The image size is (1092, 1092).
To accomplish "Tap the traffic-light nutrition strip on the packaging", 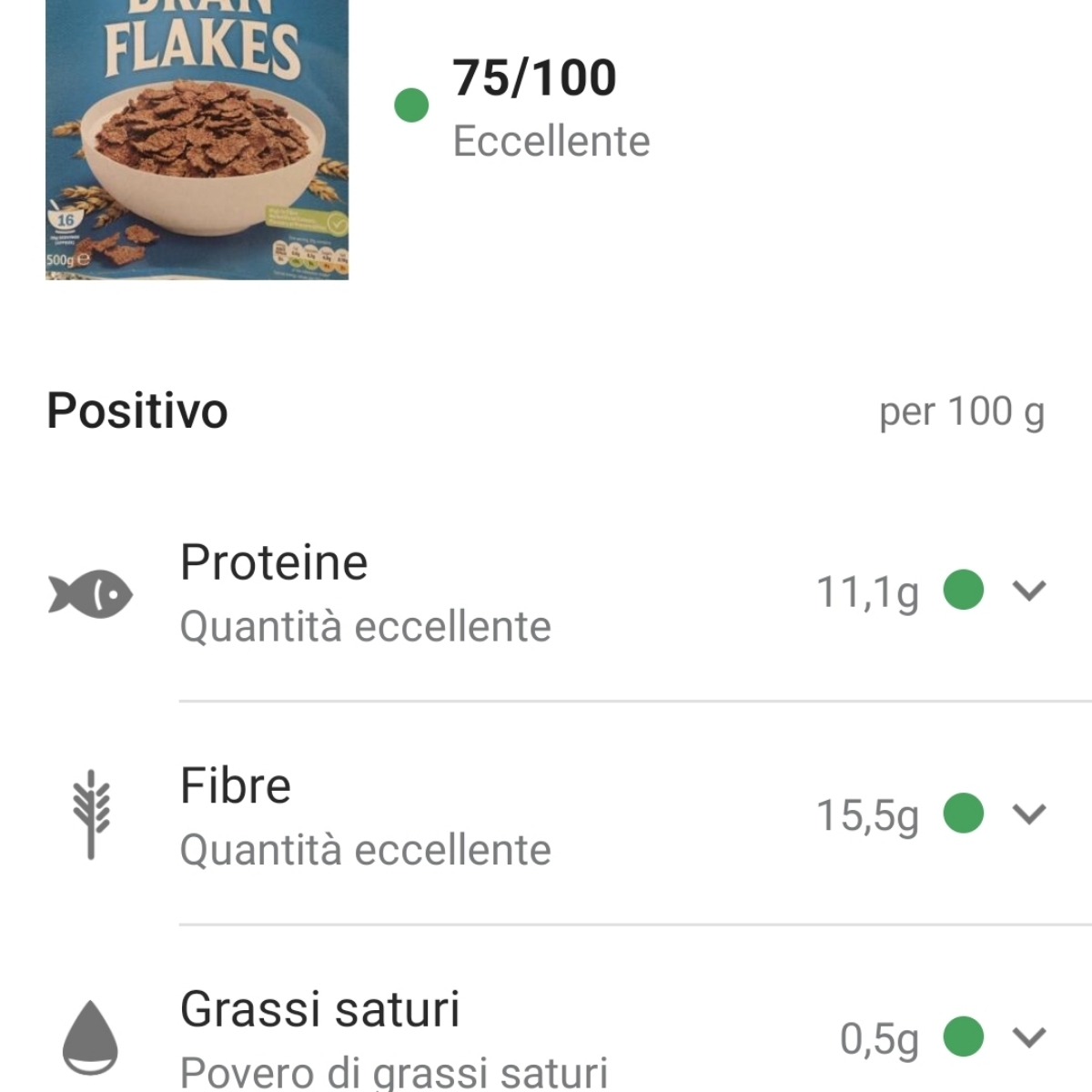I will 309,255.
